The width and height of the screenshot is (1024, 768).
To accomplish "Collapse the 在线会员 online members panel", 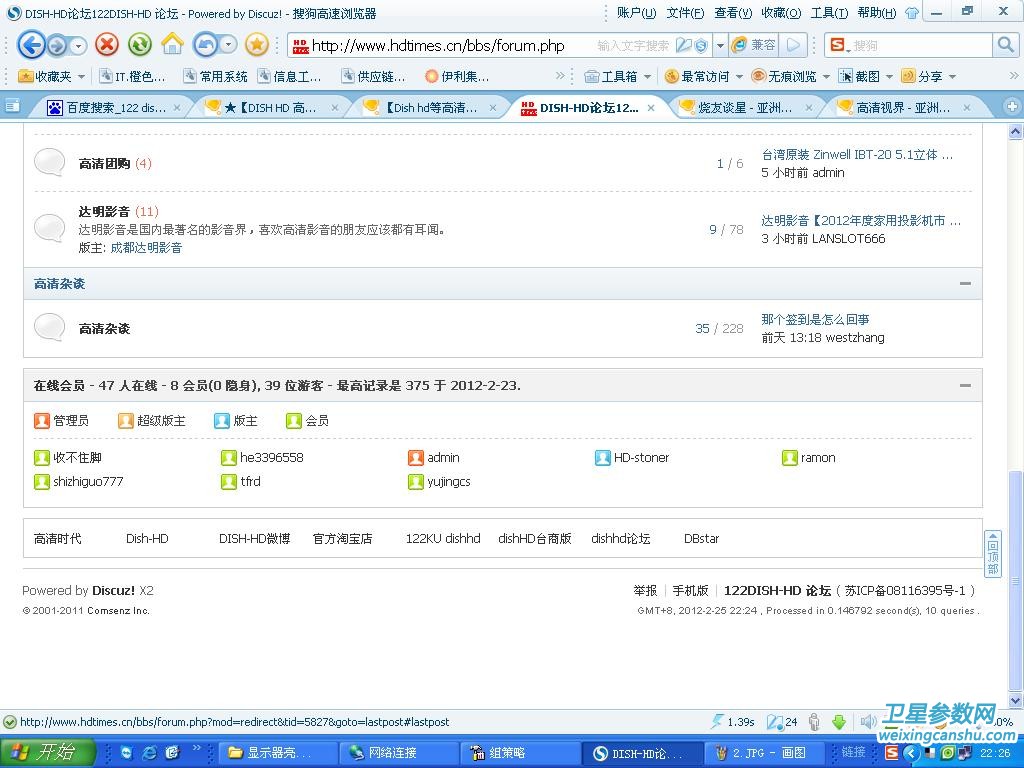I will click(x=965, y=385).
